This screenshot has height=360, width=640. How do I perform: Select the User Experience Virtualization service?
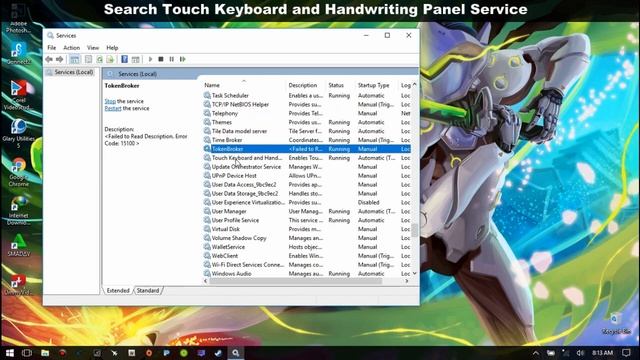307,202
